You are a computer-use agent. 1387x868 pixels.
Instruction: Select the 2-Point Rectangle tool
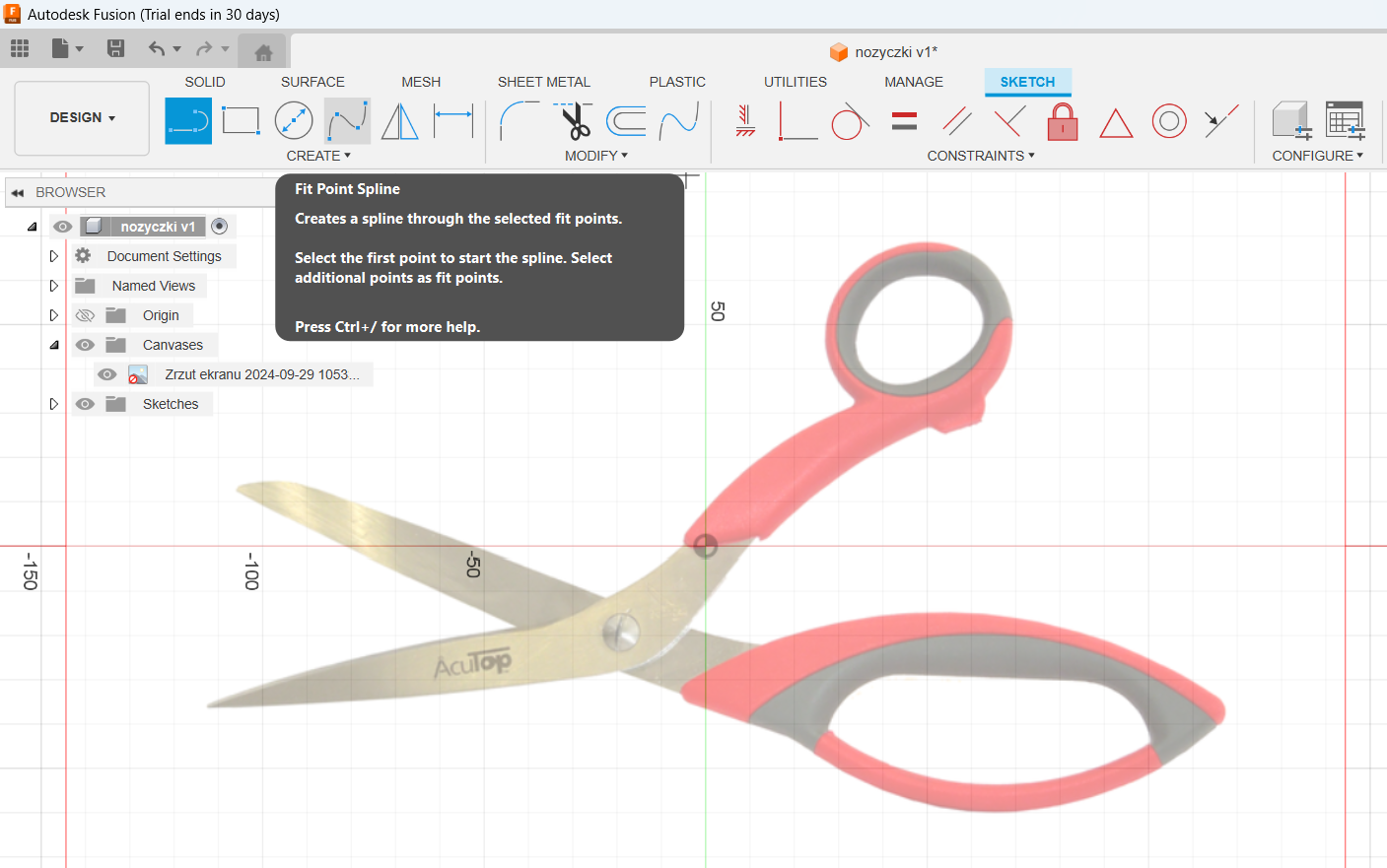coord(241,121)
